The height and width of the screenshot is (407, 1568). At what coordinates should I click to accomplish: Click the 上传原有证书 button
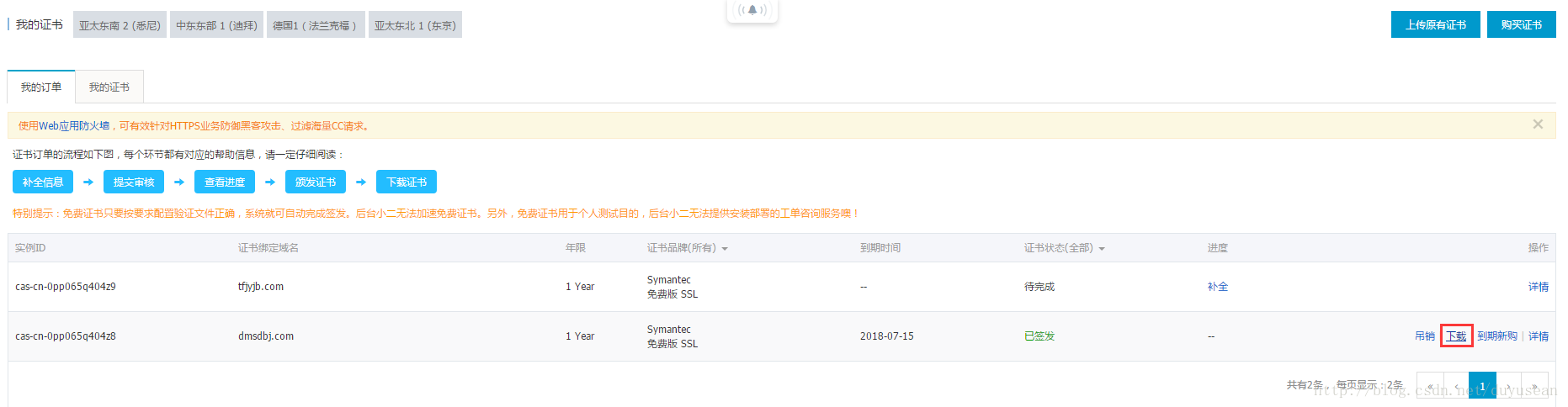coord(1435,24)
